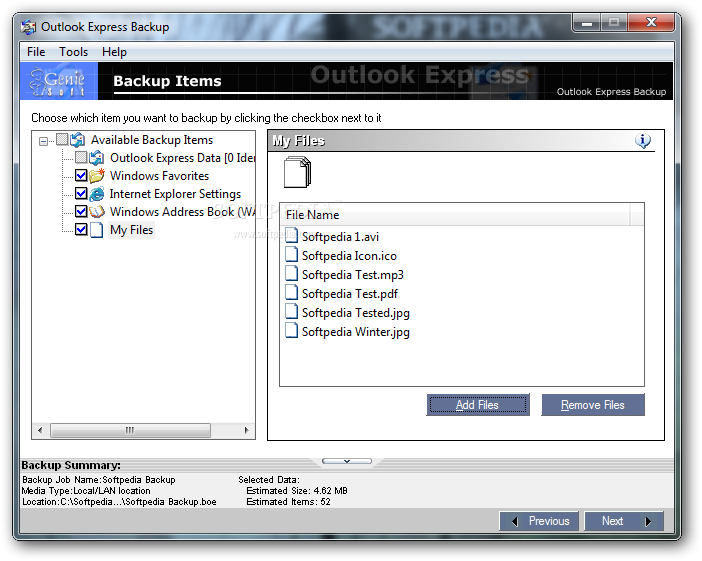Click the Backup Job Name summary line
This screenshot has height=561, width=702.
coord(99,480)
